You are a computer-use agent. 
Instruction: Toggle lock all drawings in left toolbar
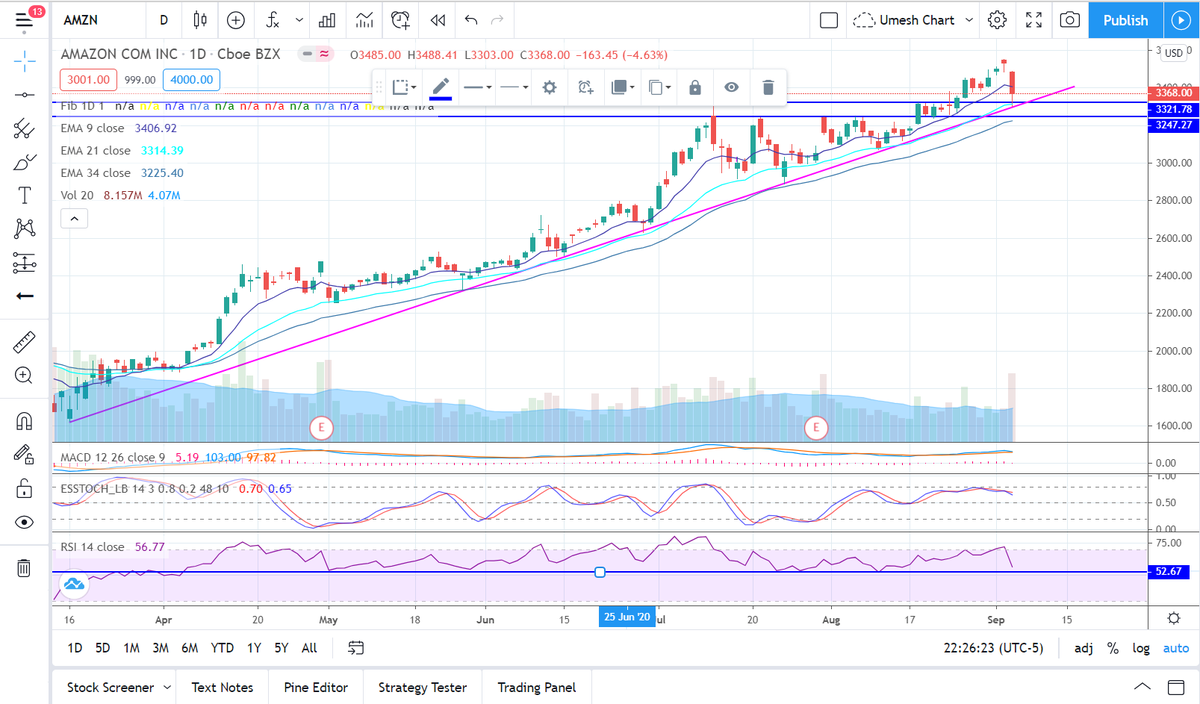point(25,488)
